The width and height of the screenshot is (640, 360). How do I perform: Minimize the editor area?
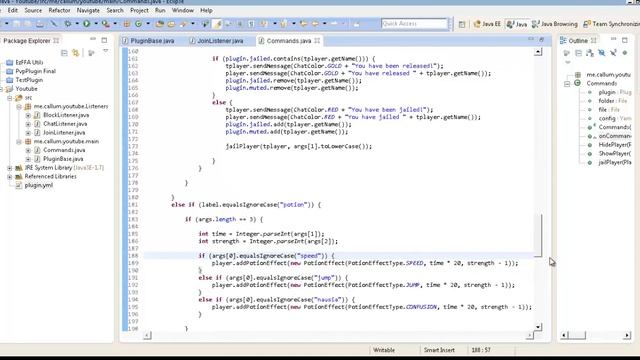[531, 39]
